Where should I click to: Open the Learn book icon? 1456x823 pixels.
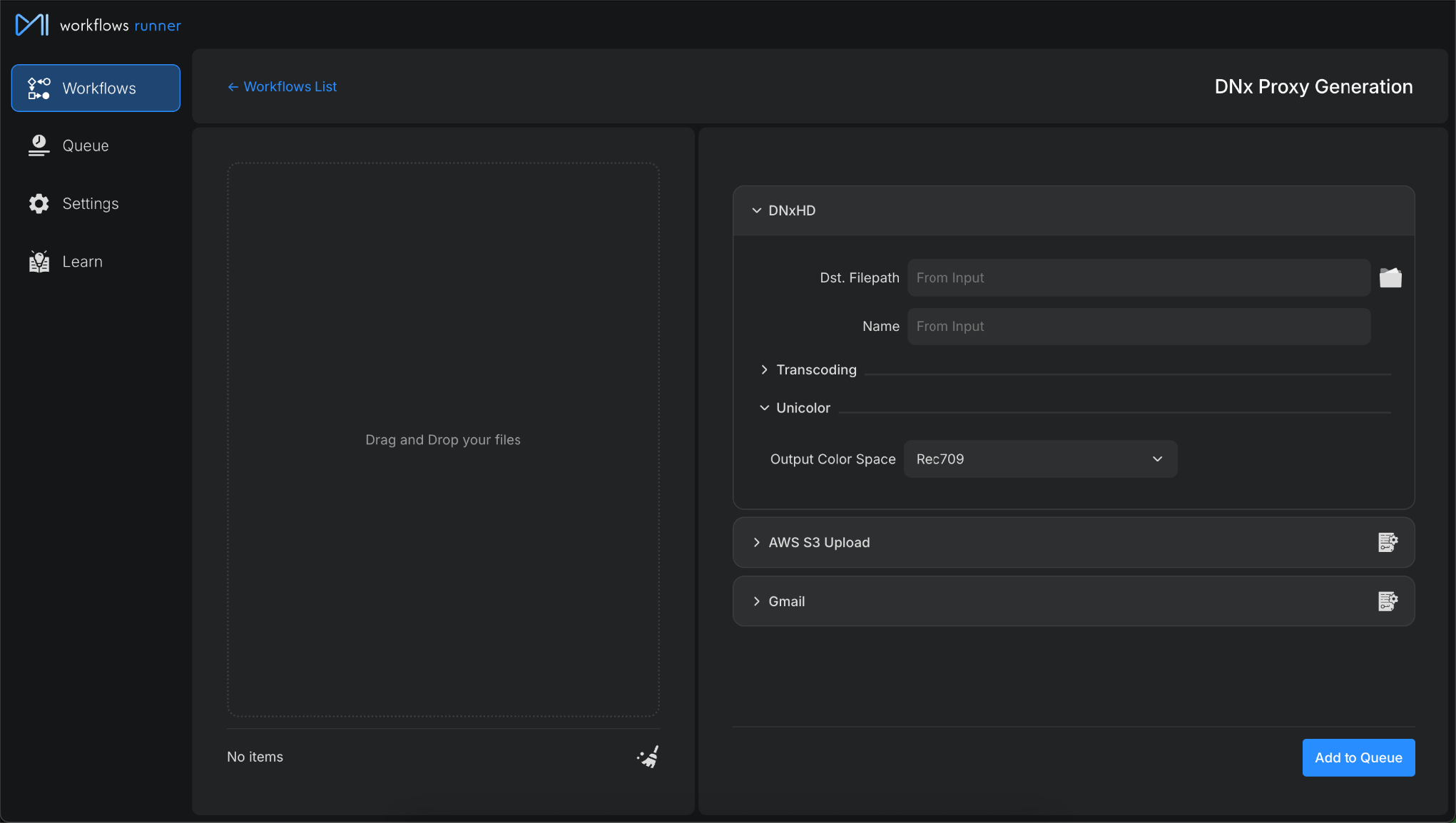[x=39, y=262]
